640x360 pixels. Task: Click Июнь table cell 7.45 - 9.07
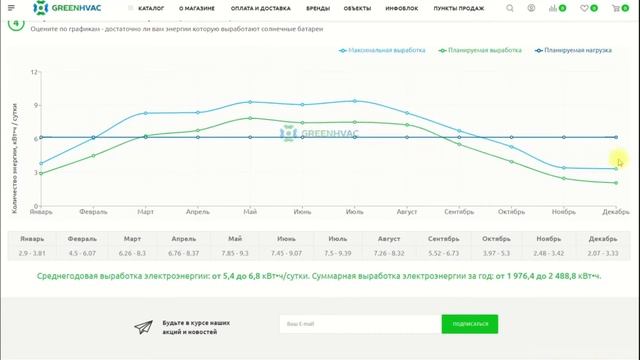286,253
